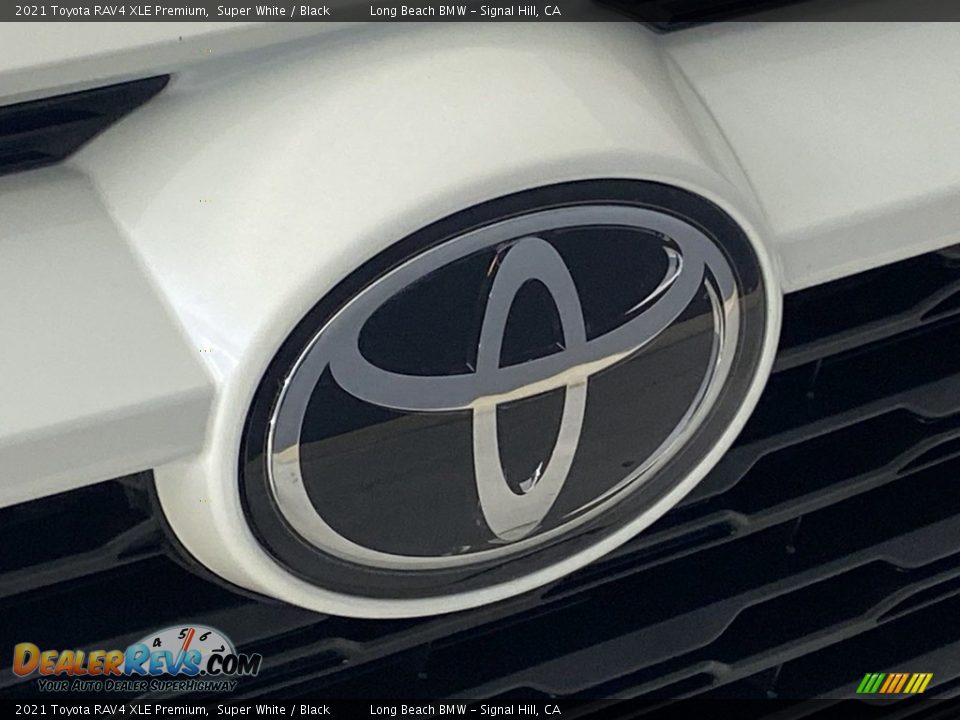The height and width of the screenshot is (720, 960).
Task: Click the bottom caption 'Long Beach BMW – Signal Hill, CA'
Action: click(x=465, y=710)
